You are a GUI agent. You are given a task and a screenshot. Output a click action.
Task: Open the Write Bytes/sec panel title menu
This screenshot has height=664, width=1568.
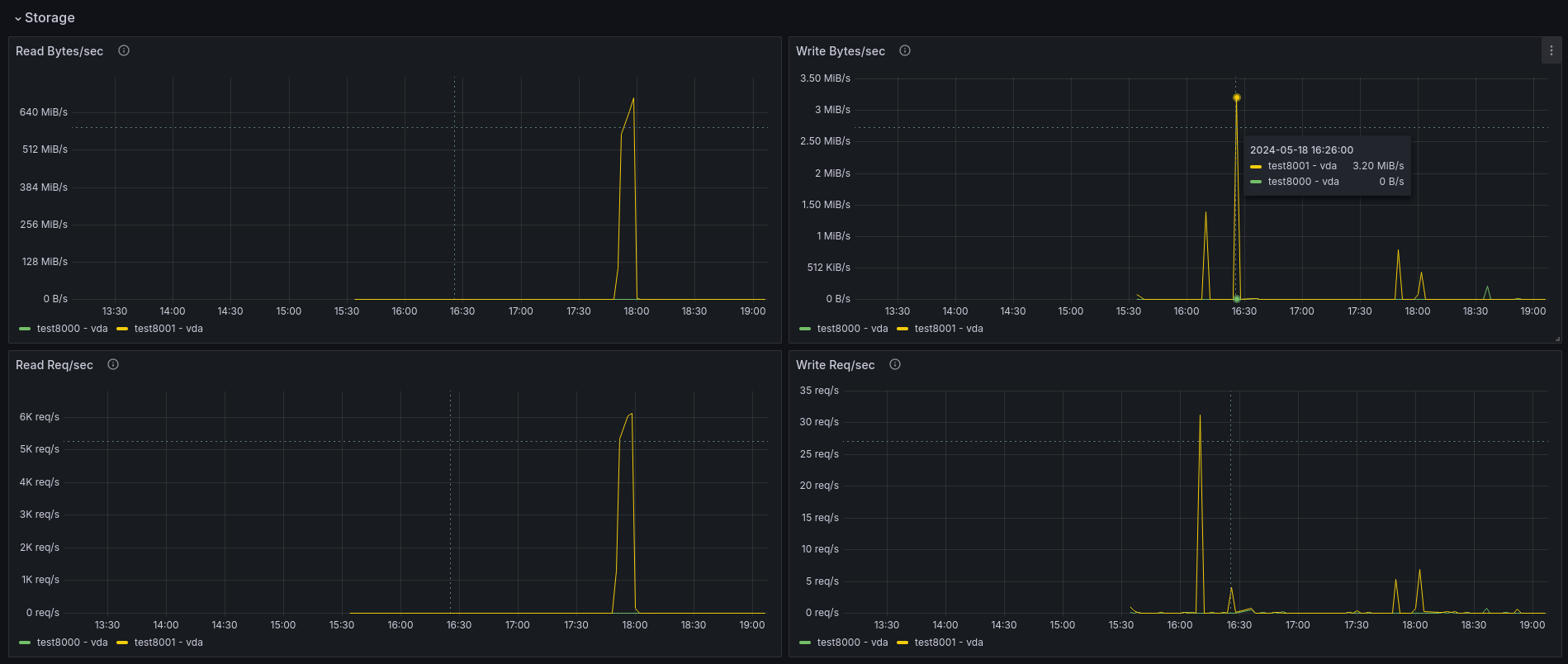841,51
